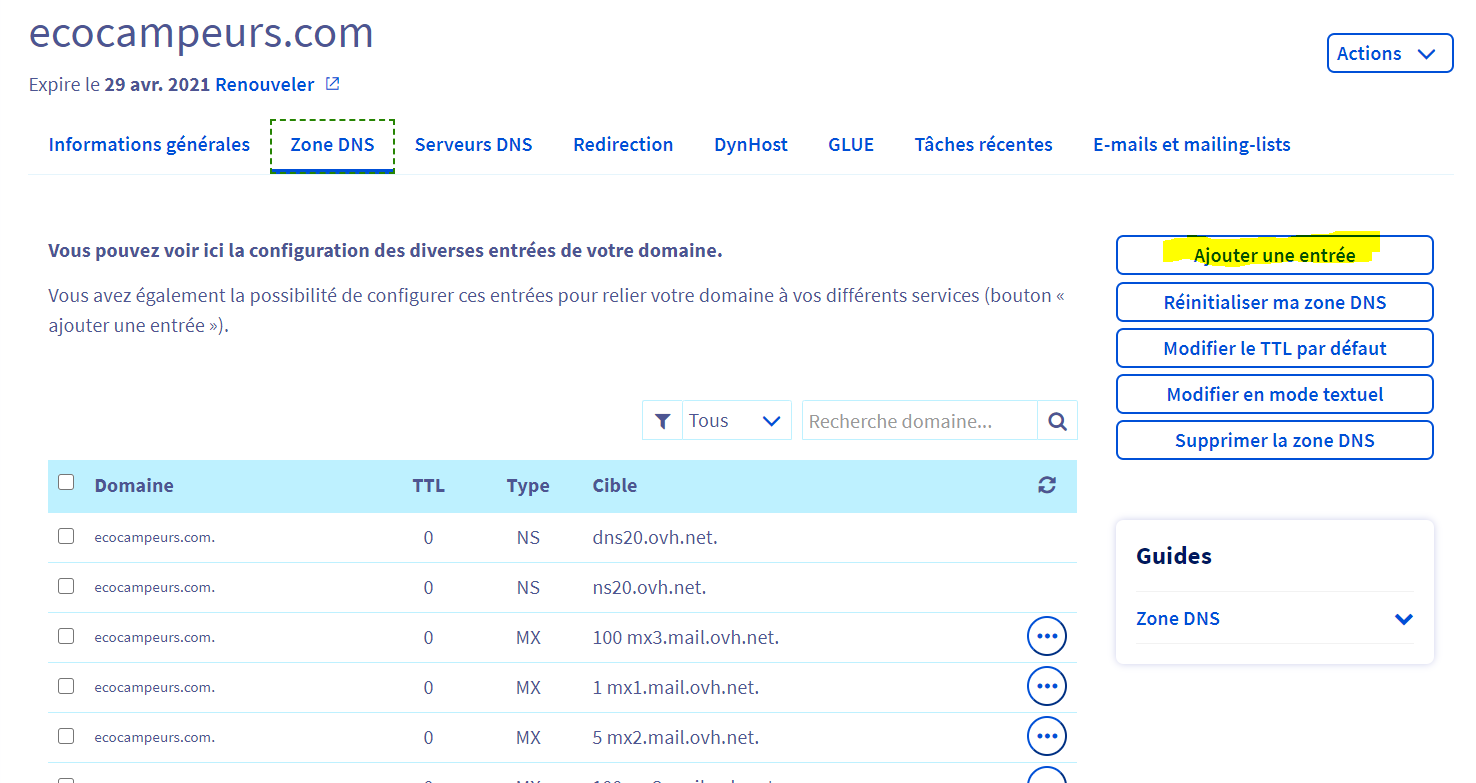Open actions menu for mx1.mail.ovh.net row
The width and height of the screenshot is (1476, 783).
pyautogui.click(x=1046, y=686)
